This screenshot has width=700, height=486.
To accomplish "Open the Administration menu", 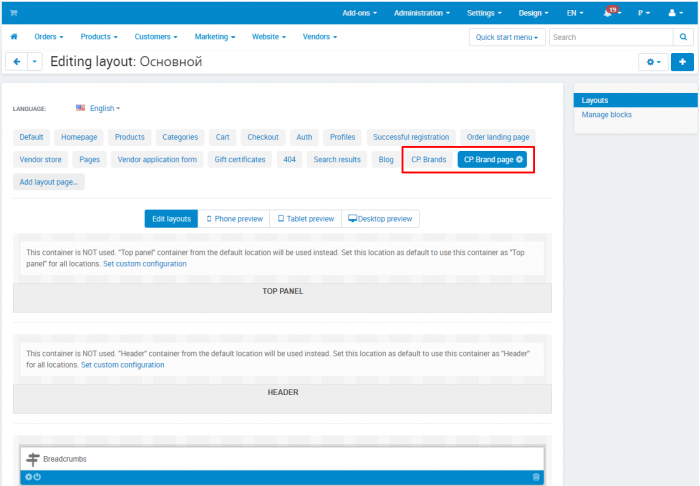I will click(x=421, y=13).
